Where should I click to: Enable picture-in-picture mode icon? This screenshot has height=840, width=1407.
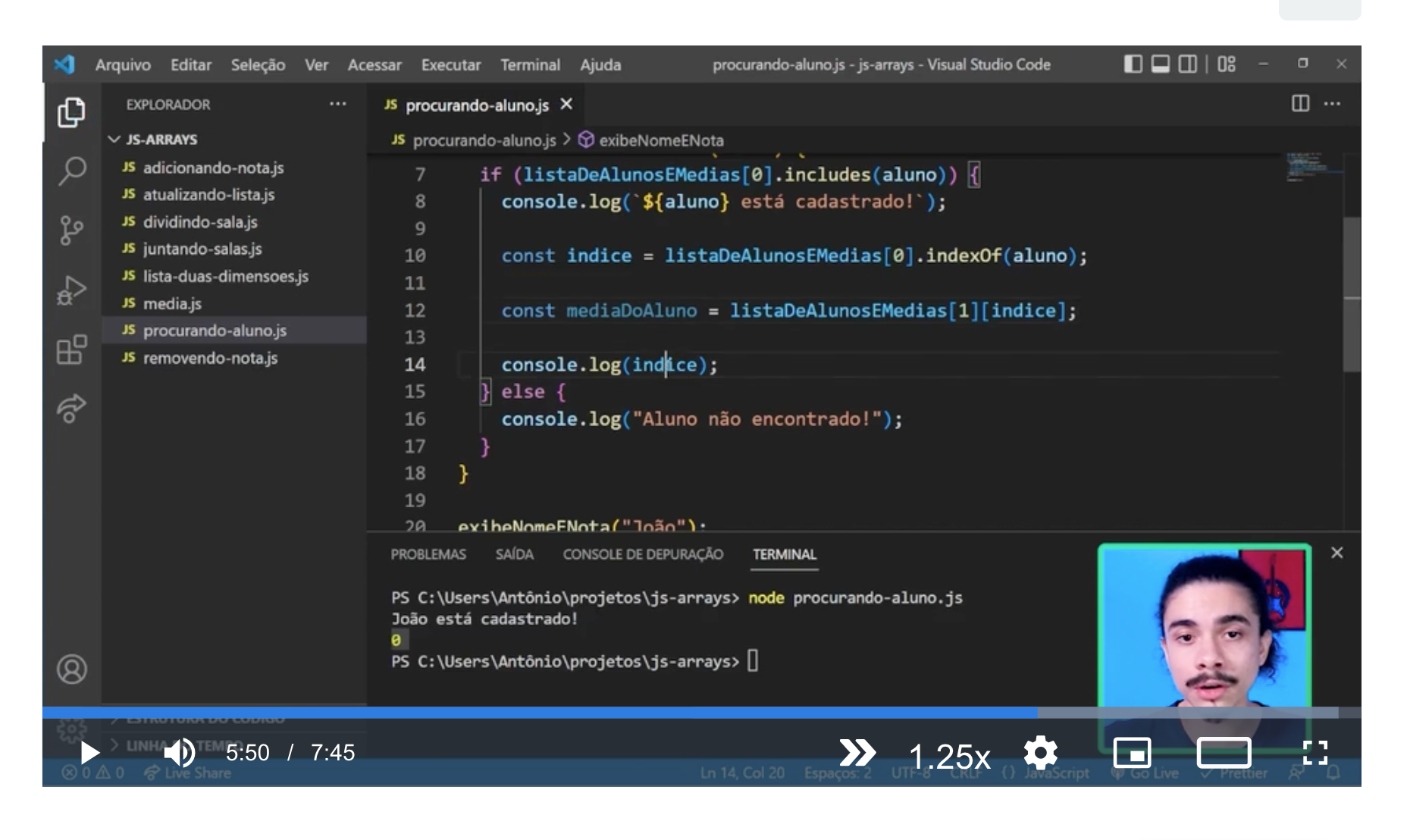coord(1132,753)
